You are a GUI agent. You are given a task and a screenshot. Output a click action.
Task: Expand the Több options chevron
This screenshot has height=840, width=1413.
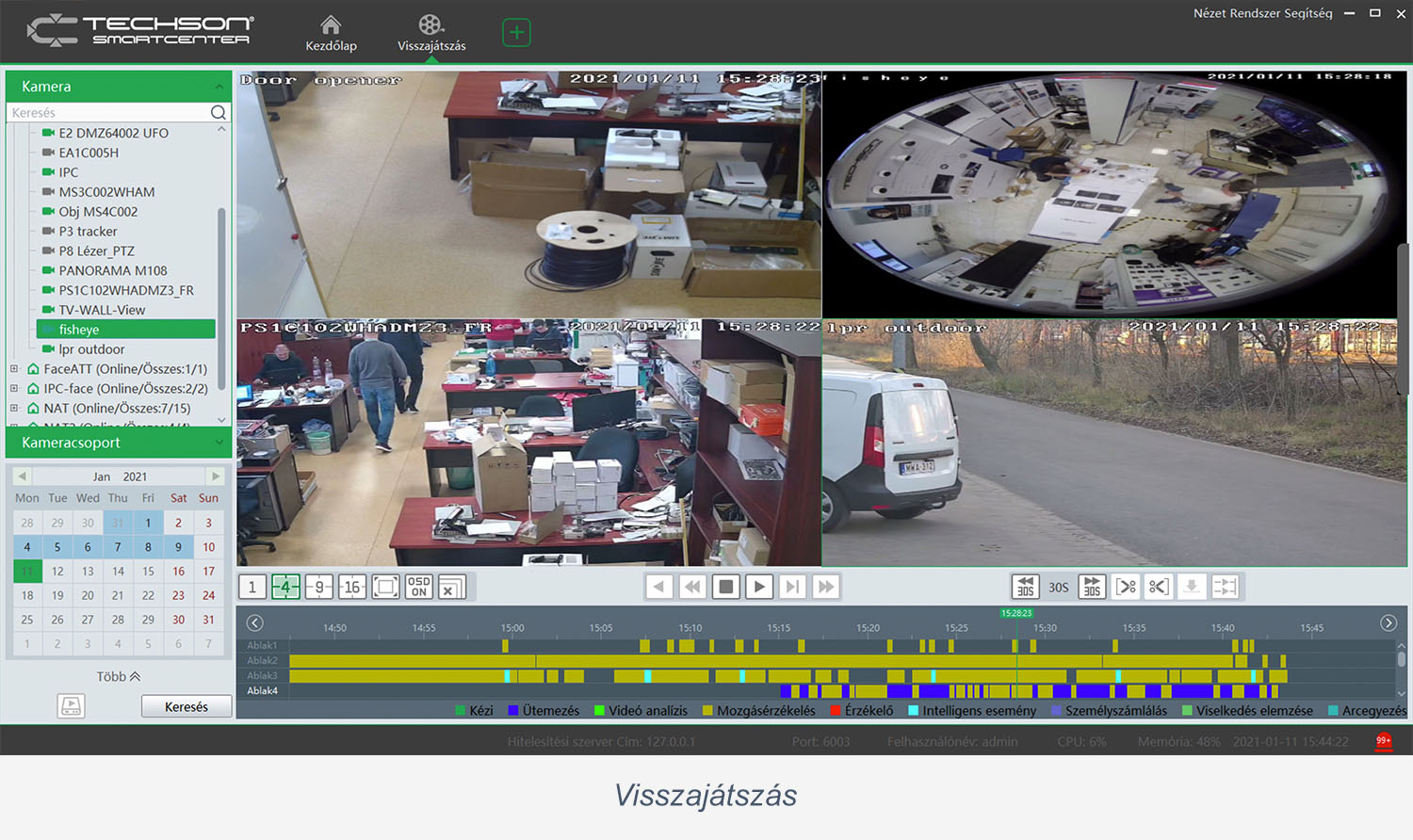point(119,676)
